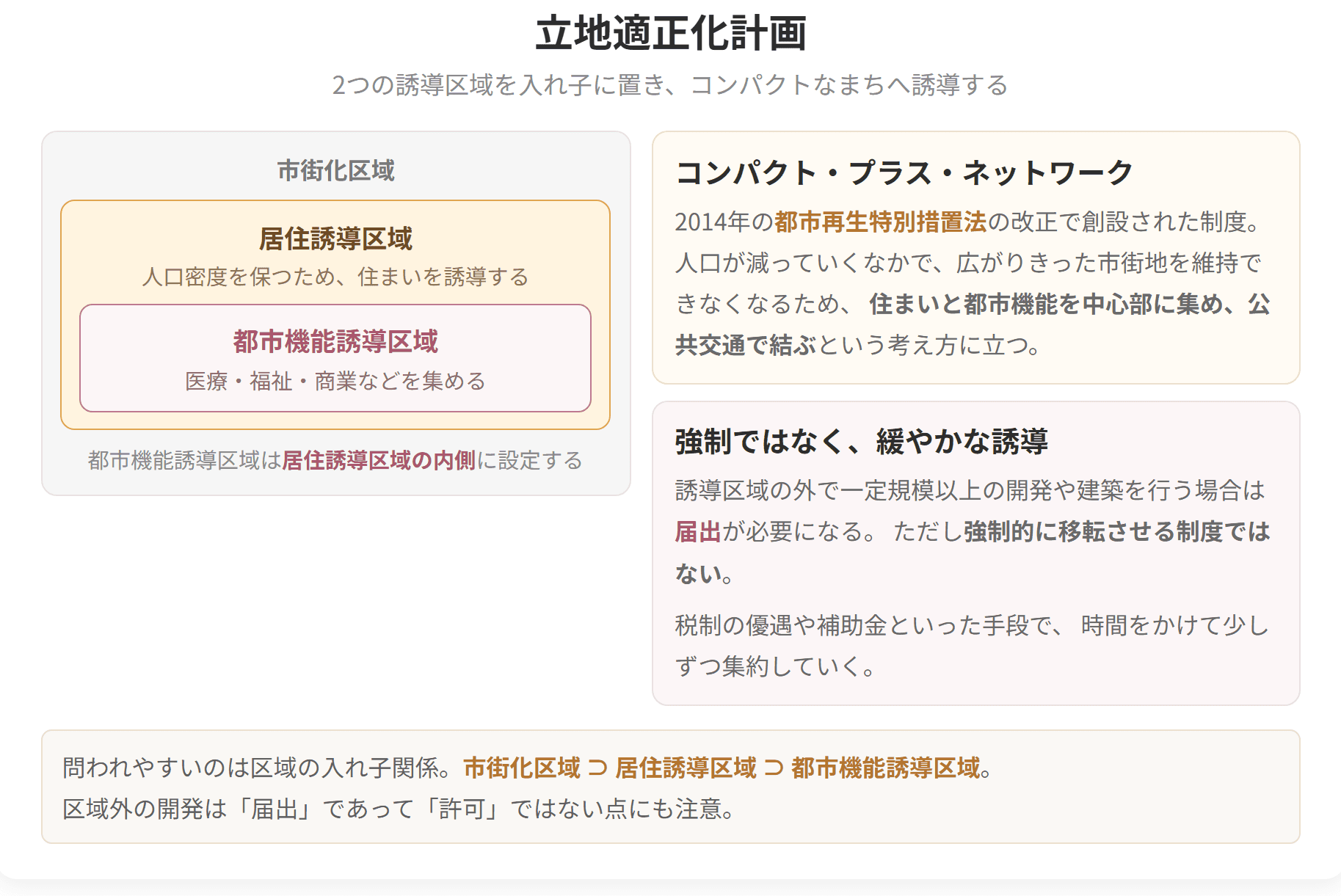Click the highlighted term 都市再生特別措置法

click(881, 222)
